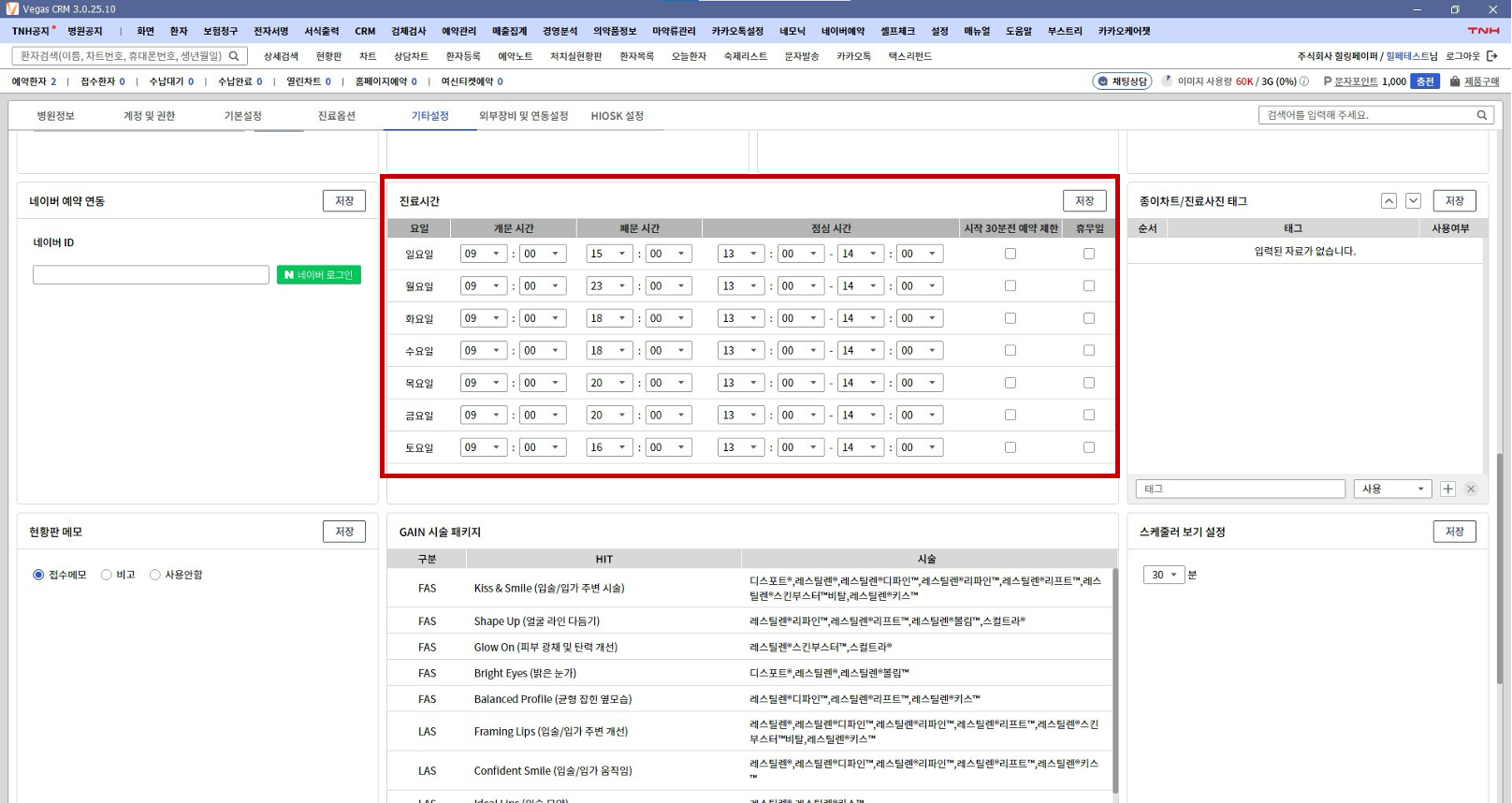Click the 네이버 ID input field
The height and width of the screenshot is (803, 1512).
(151, 275)
